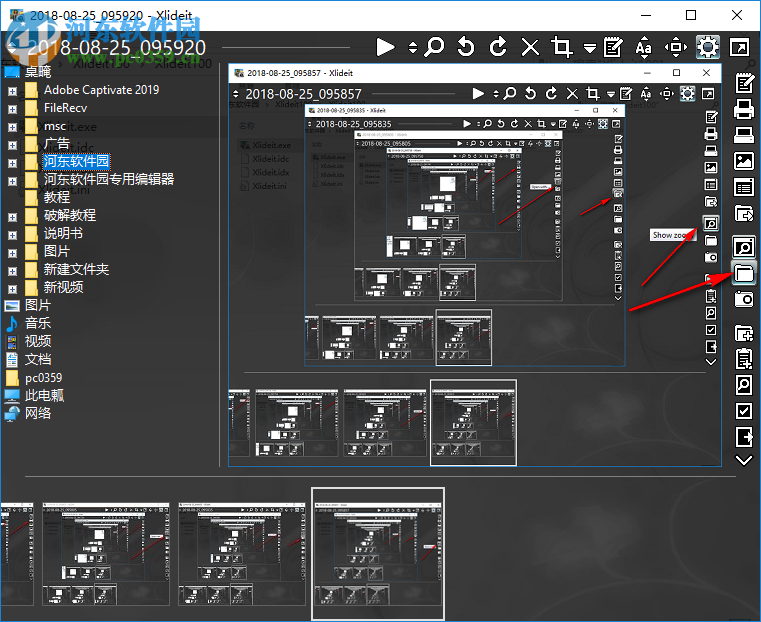Image resolution: width=761 pixels, height=622 pixels.
Task: Expand more sidebar tools with chevron down
Action: 744,460
